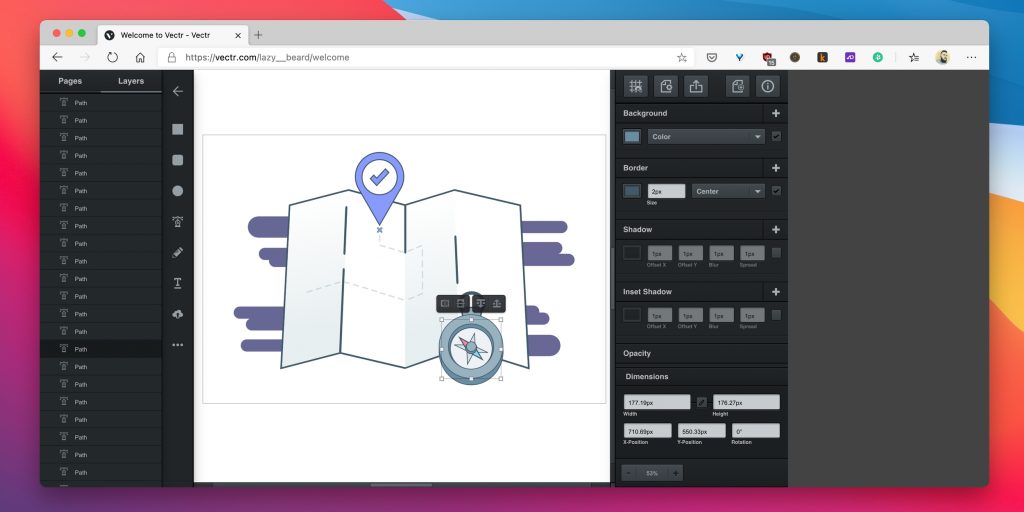Toggle the grid snapping icon
The image size is (1024, 512).
click(x=635, y=86)
